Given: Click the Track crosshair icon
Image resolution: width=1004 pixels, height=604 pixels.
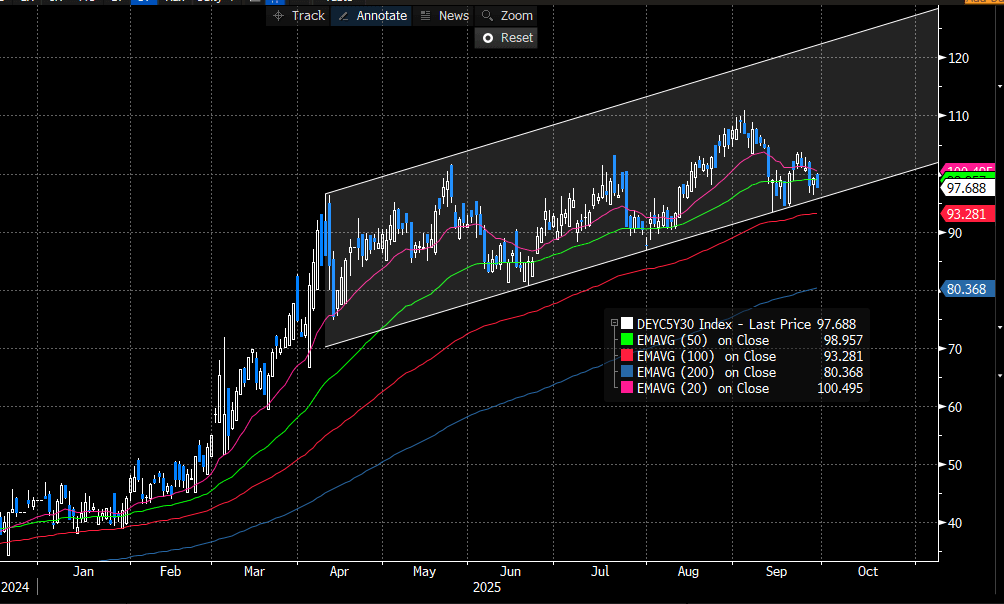Looking at the screenshot, I should [279, 16].
